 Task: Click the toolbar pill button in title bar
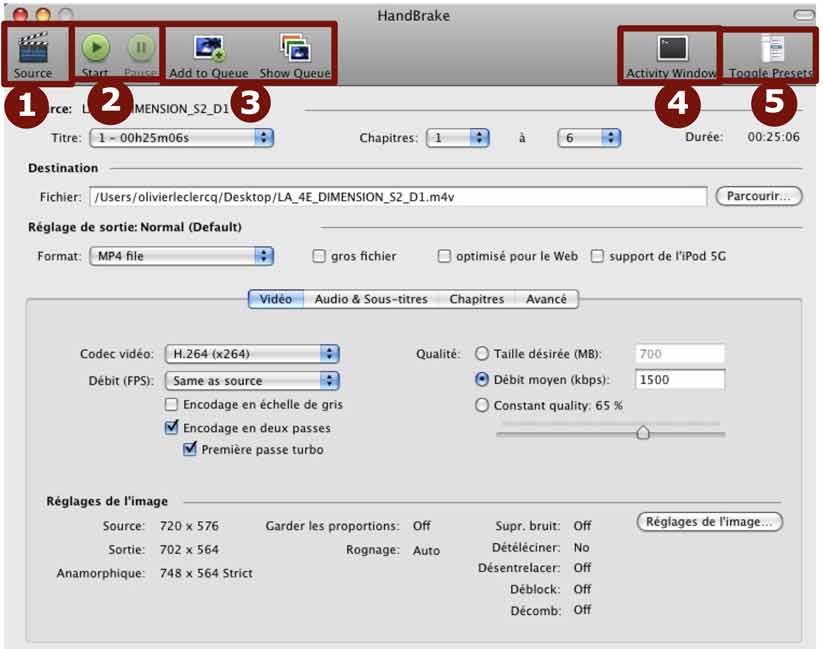point(804,15)
